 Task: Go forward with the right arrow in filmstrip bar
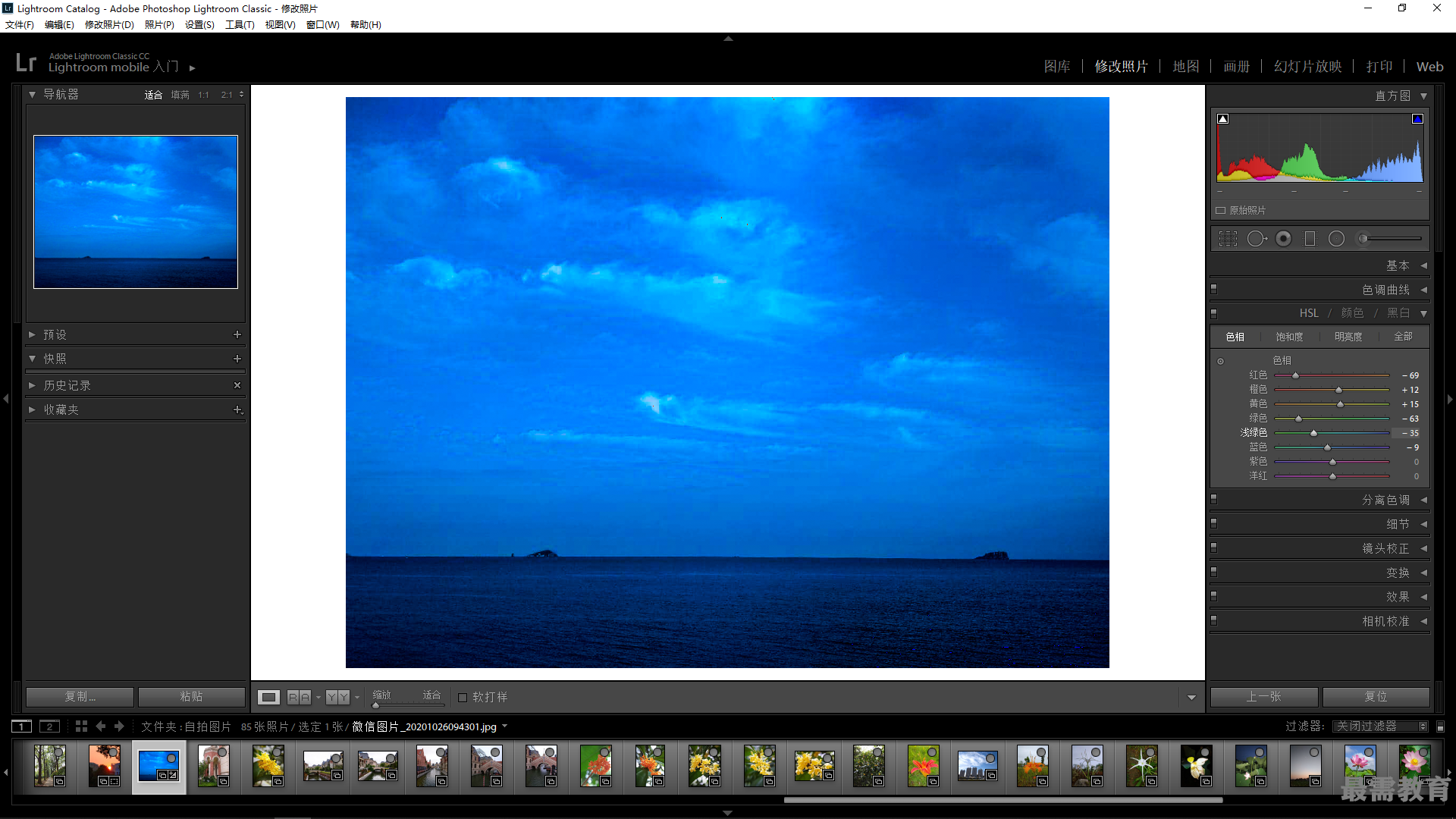pos(119,726)
